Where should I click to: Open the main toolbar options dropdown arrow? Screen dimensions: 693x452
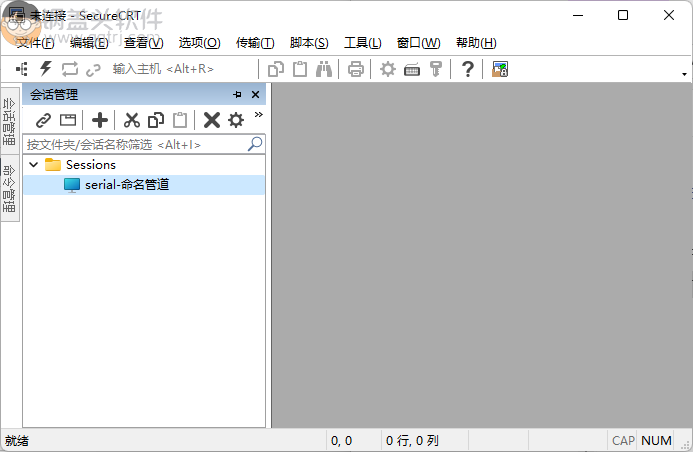[x=684, y=74]
